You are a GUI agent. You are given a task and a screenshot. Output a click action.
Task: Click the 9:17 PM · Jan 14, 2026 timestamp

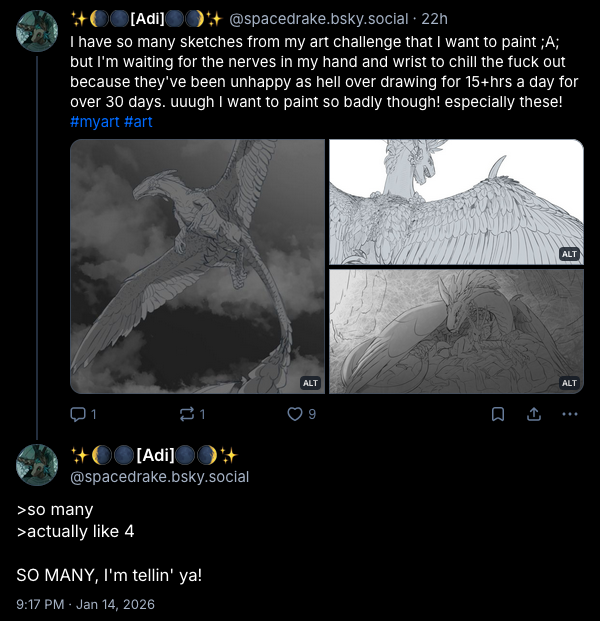click(86, 604)
